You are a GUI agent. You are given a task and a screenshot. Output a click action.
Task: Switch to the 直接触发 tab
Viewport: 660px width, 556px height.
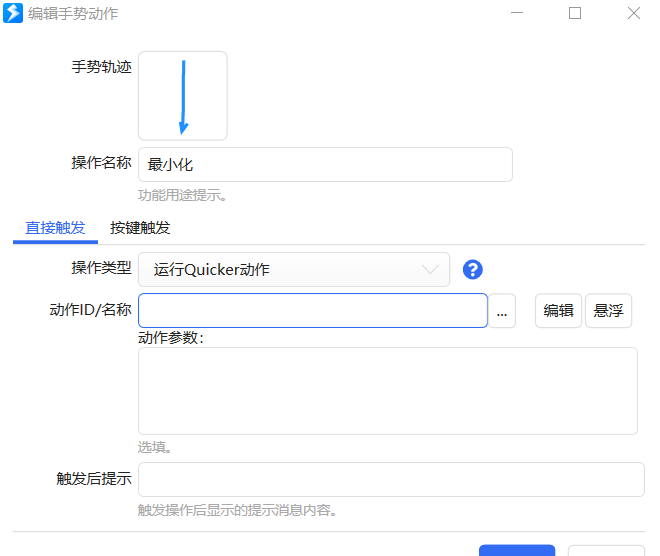coord(55,227)
